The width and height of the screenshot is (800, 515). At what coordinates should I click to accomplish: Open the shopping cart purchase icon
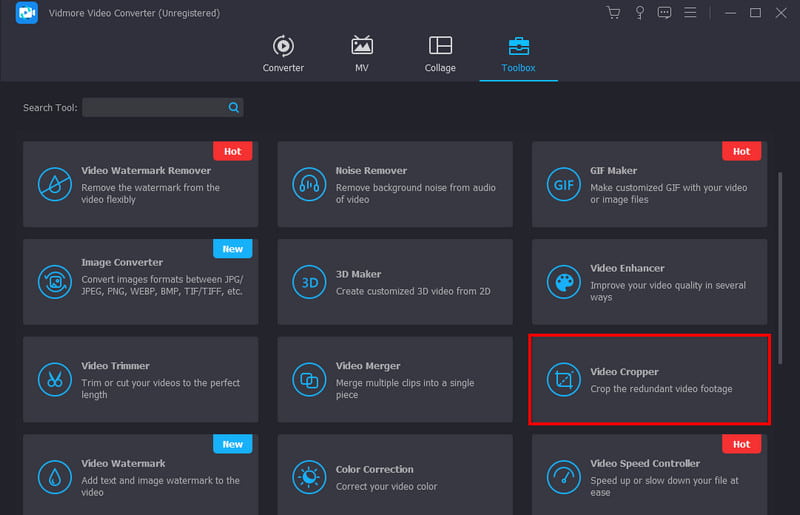point(613,13)
